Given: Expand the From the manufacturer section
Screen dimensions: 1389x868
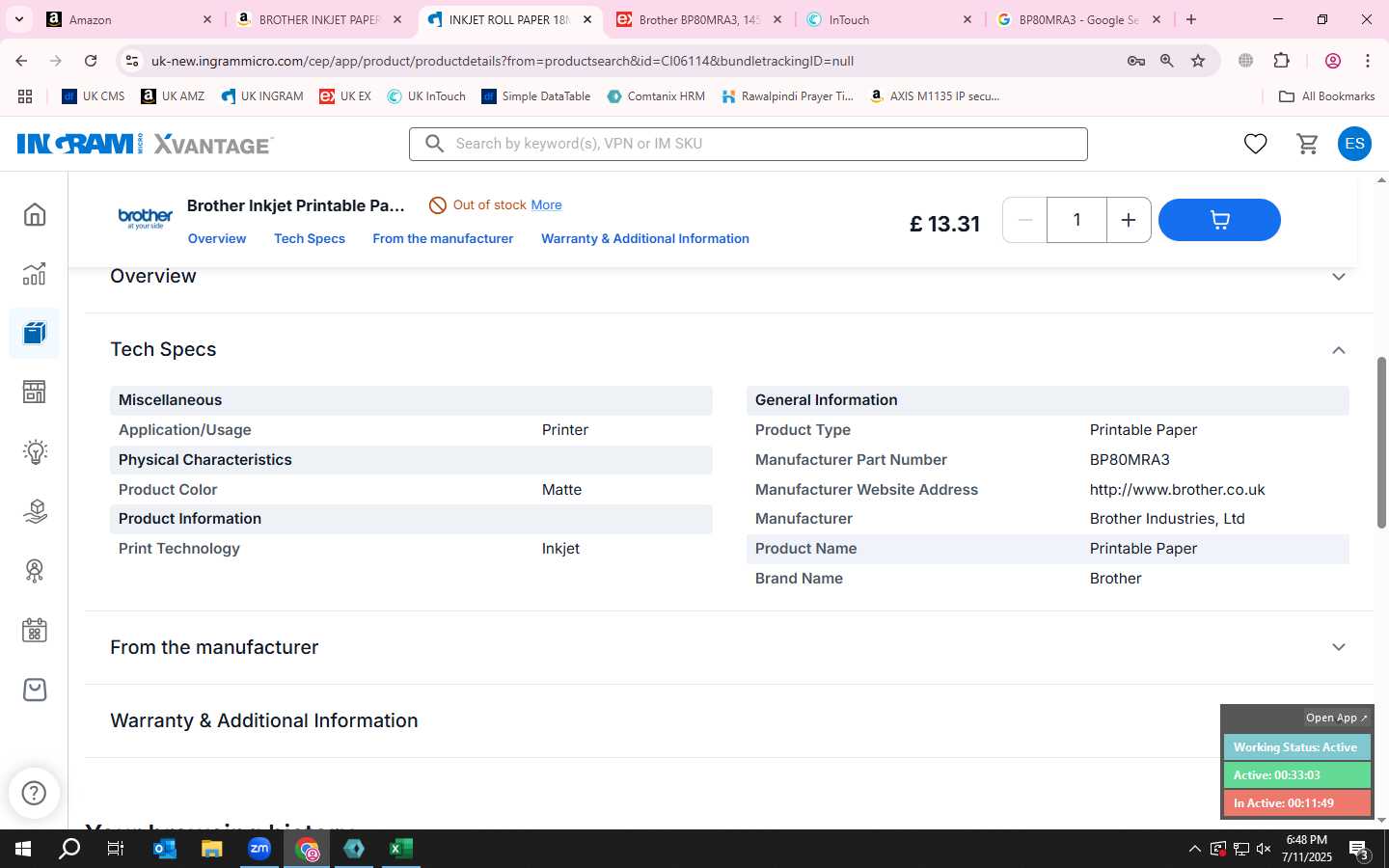Looking at the screenshot, I should tap(1339, 647).
